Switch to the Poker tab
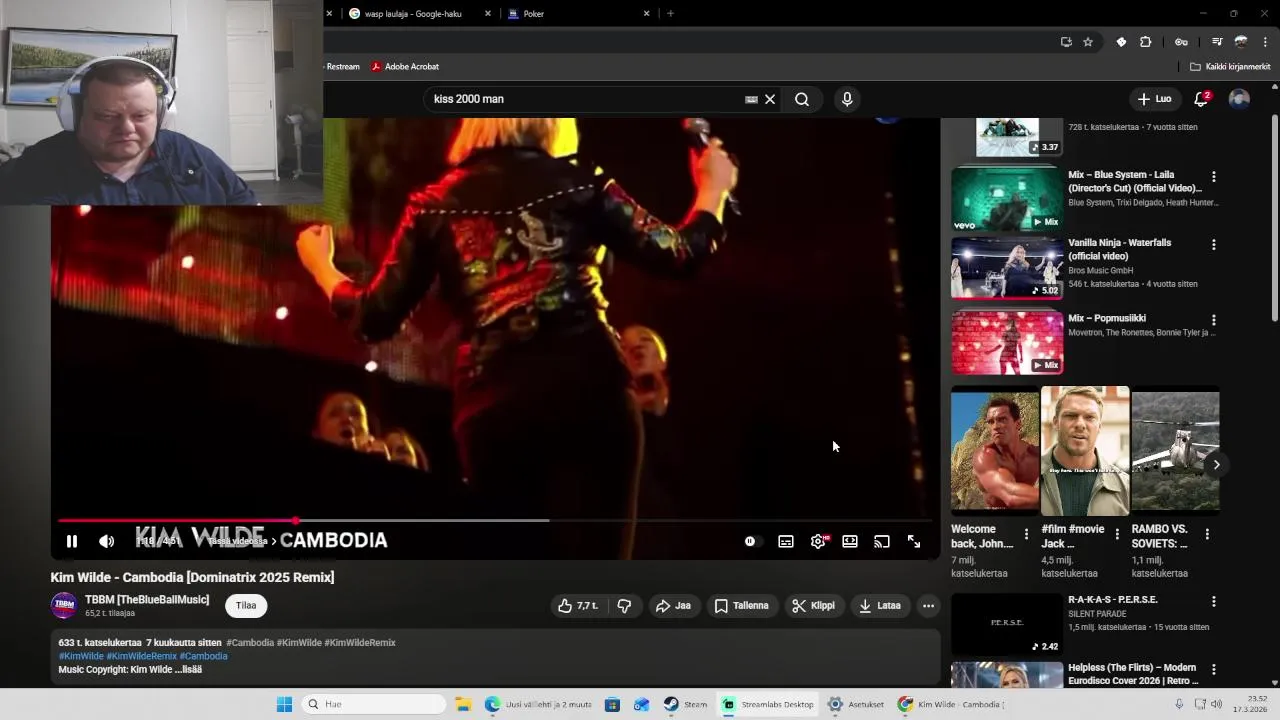The height and width of the screenshot is (720, 1280). (572, 14)
